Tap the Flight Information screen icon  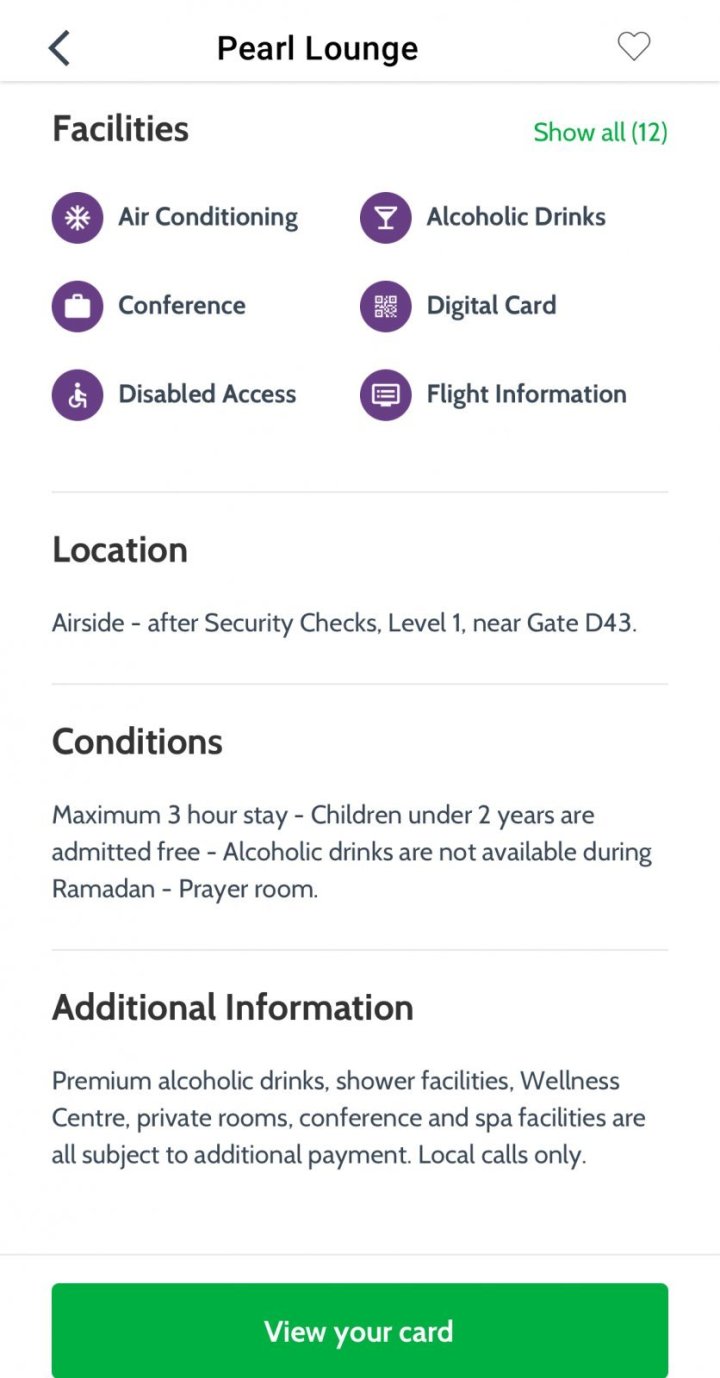385,394
